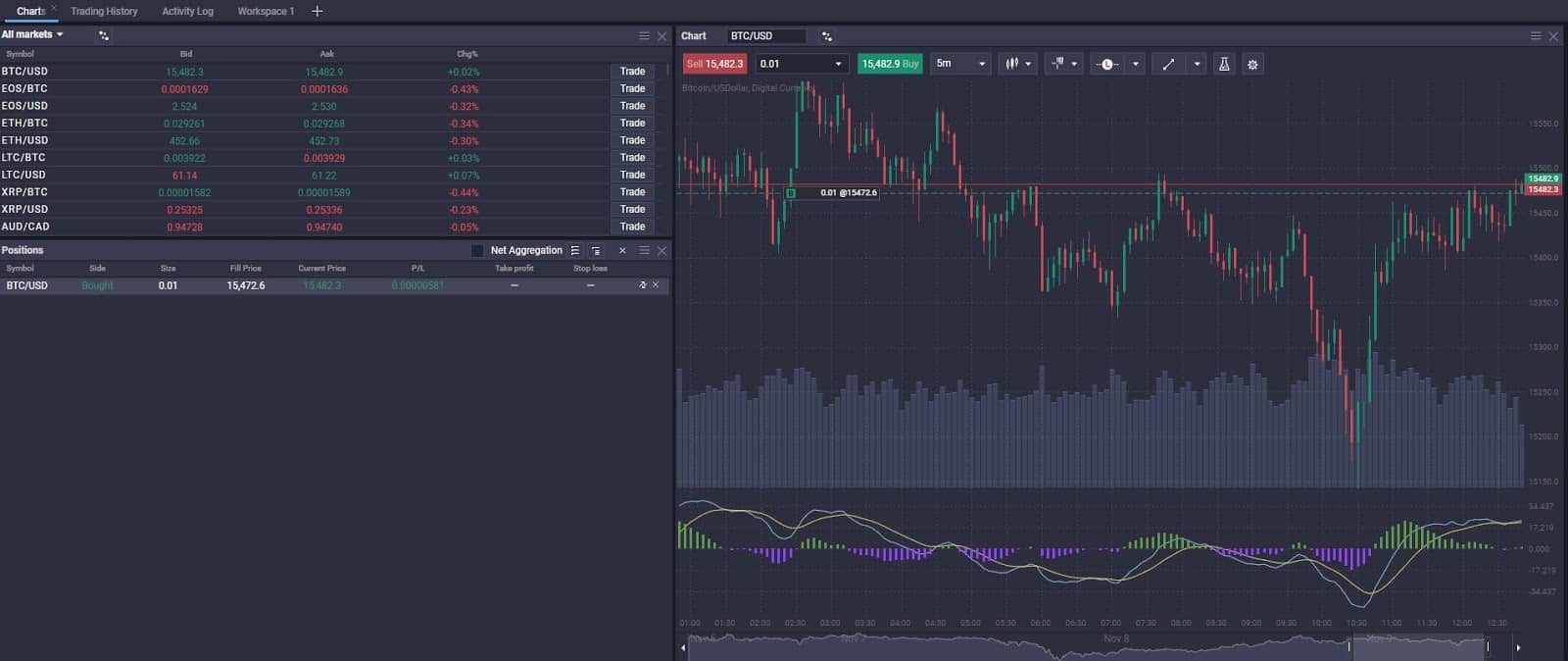Click the clock session breaks icon
Image resolution: width=1568 pixels, height=661 pixels.
[x=1107, y=64]
